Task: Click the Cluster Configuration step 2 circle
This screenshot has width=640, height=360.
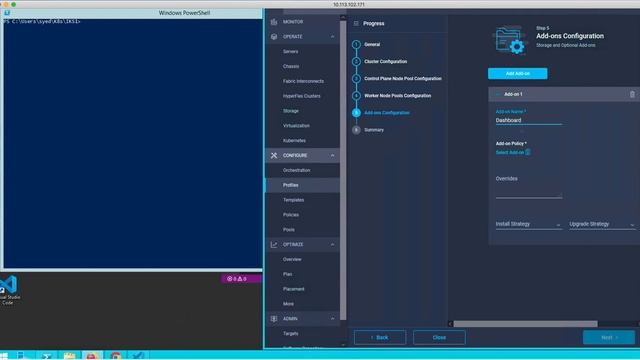Action: 356,62
